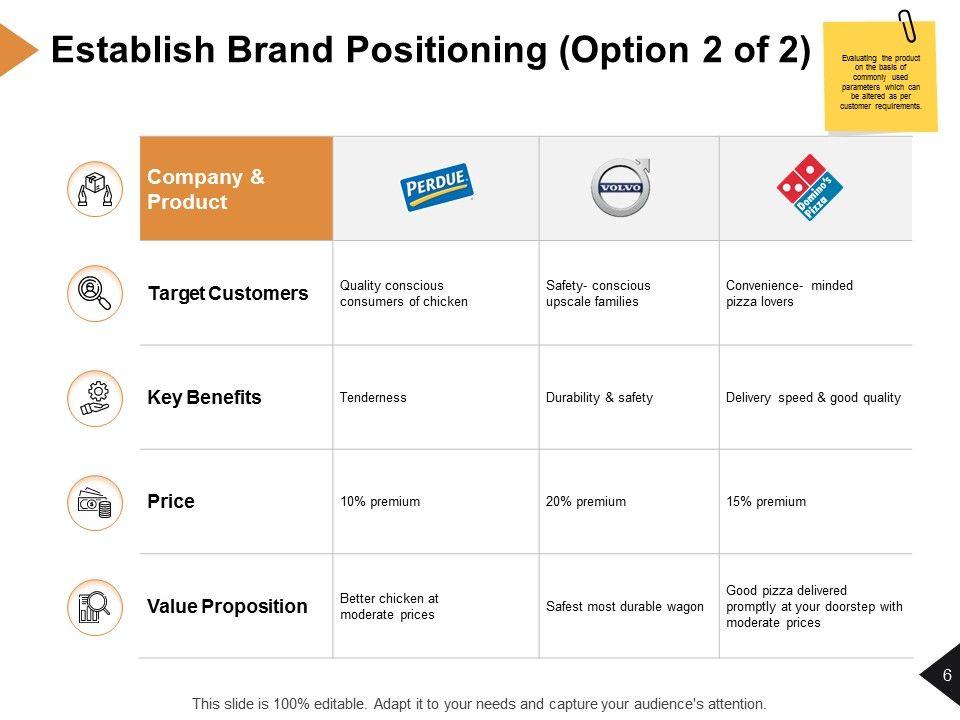Click the Volvo logo
Screen dimensions: 960x720
pos(620,187)
